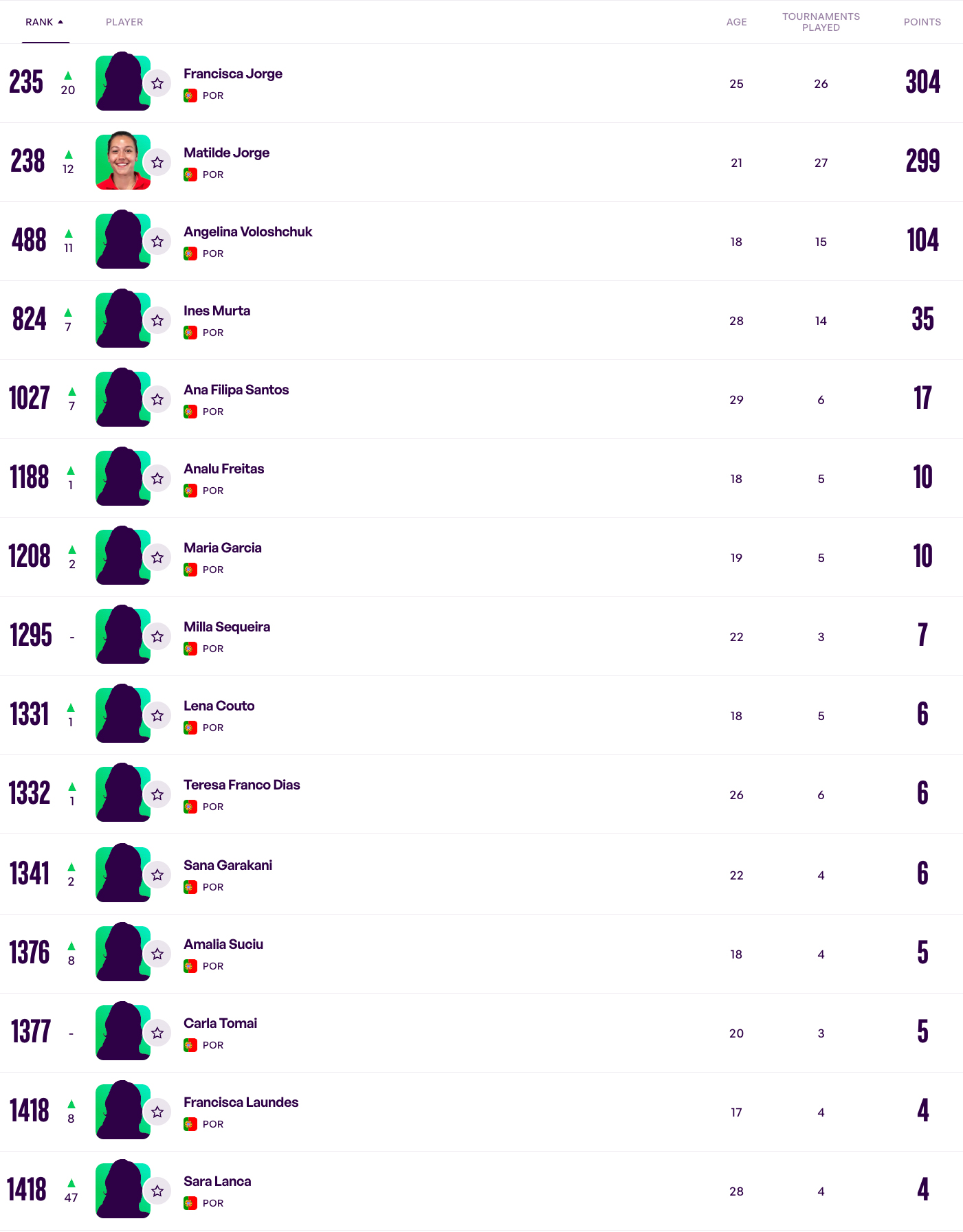The width and height of the screenshot is (963, 1232).
Task: Toggle favorite star for Matilde Jorge
Action: pyautogui.click(x=157, y=162)
